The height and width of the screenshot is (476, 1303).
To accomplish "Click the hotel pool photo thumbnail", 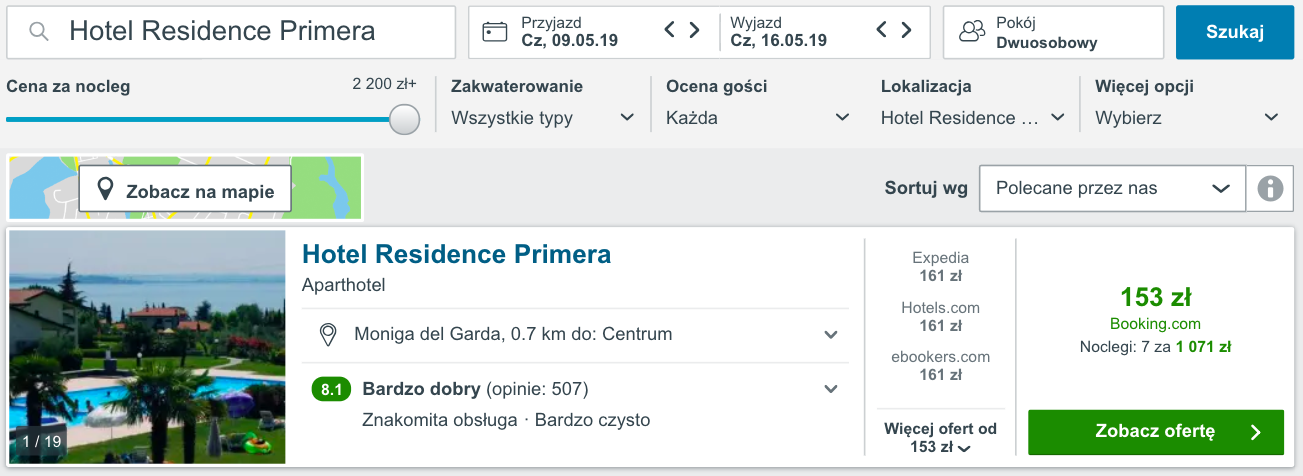I will 147,347.
